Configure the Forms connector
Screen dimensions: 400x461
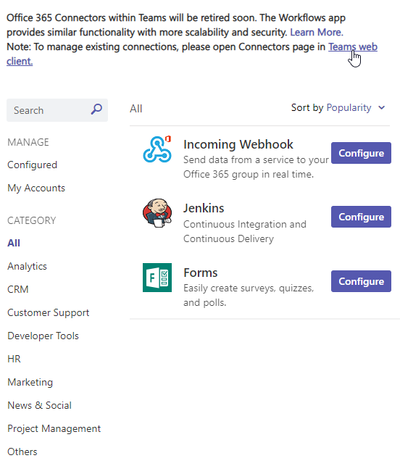[361, 281]
